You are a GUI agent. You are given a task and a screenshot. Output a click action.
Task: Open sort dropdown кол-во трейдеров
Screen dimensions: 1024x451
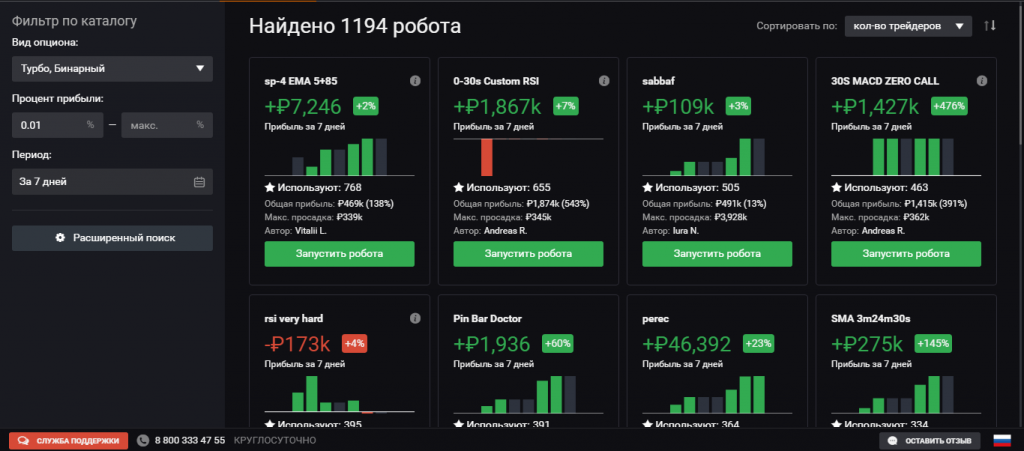tap(908, 26)
